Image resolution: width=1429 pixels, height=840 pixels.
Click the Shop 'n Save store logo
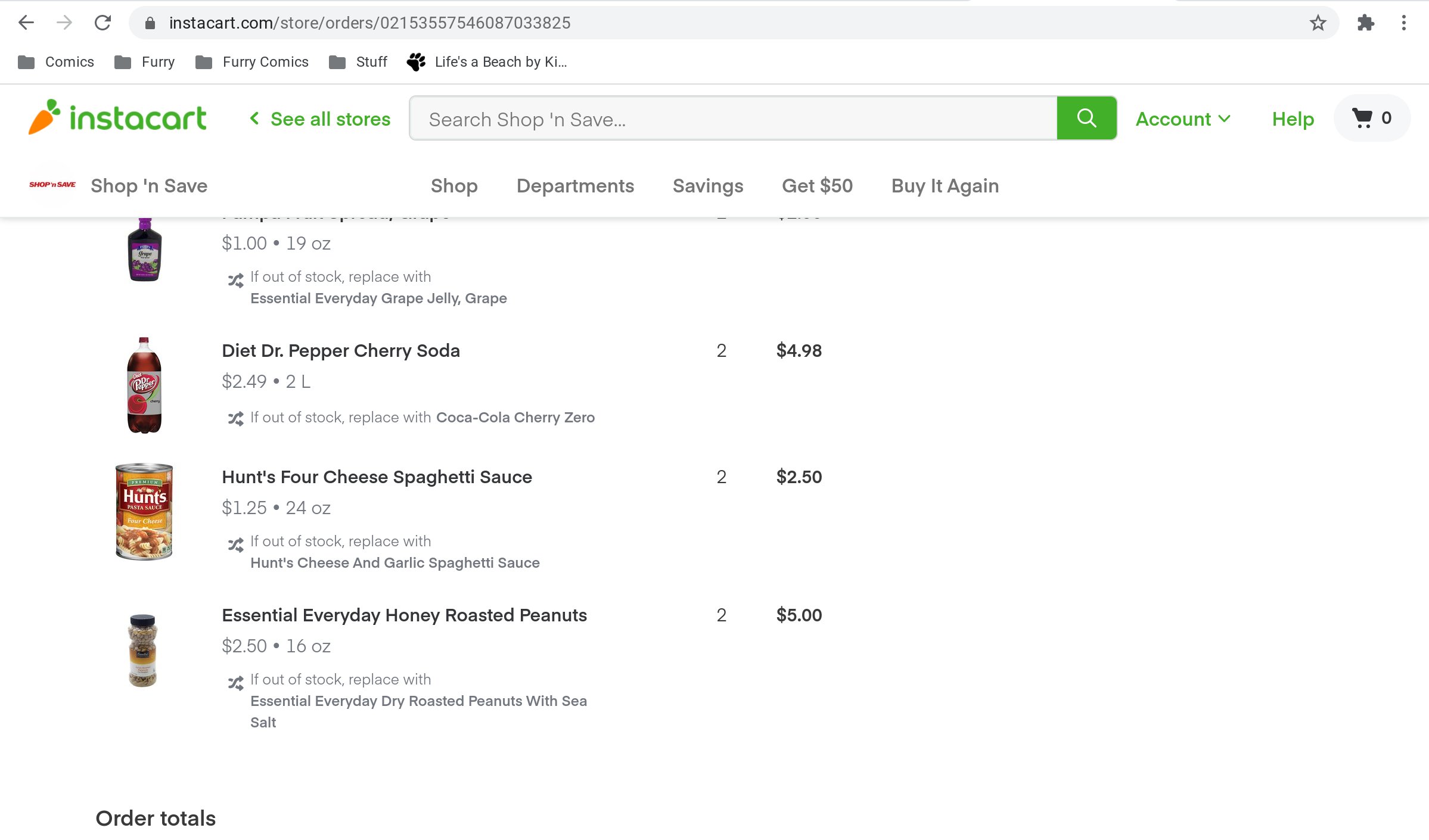click(52, 185)
